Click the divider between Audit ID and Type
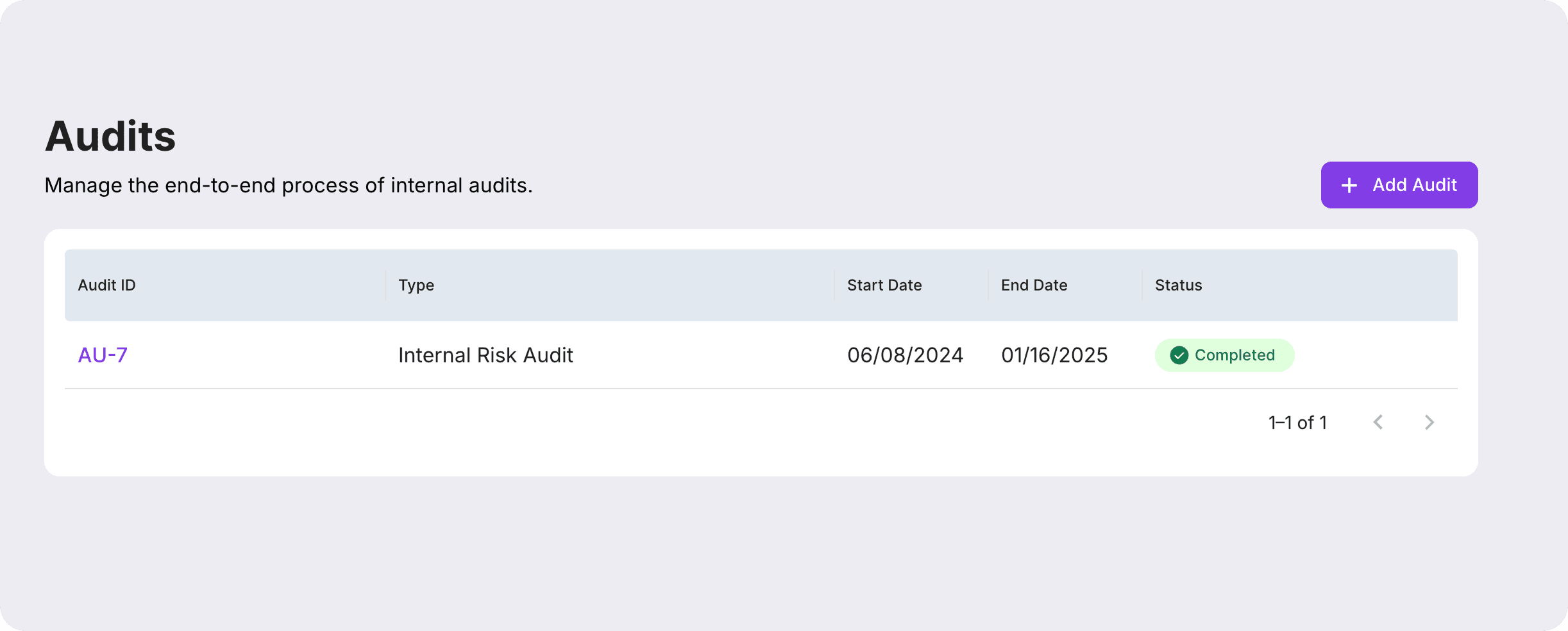Screen dimensions: 1568x631 coord(385,285)
